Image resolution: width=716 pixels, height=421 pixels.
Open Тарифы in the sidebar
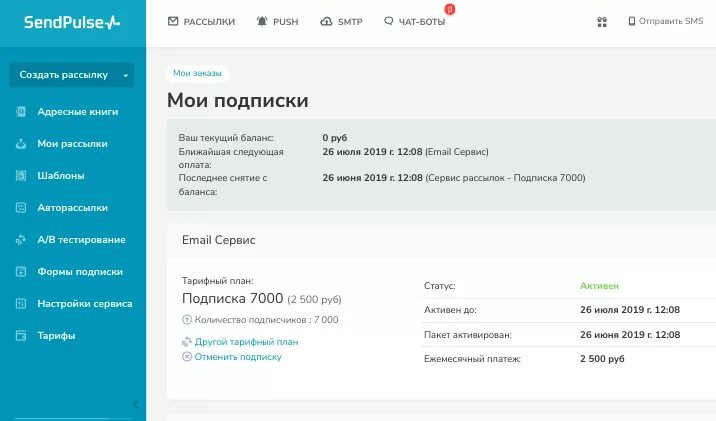[56, 335]
